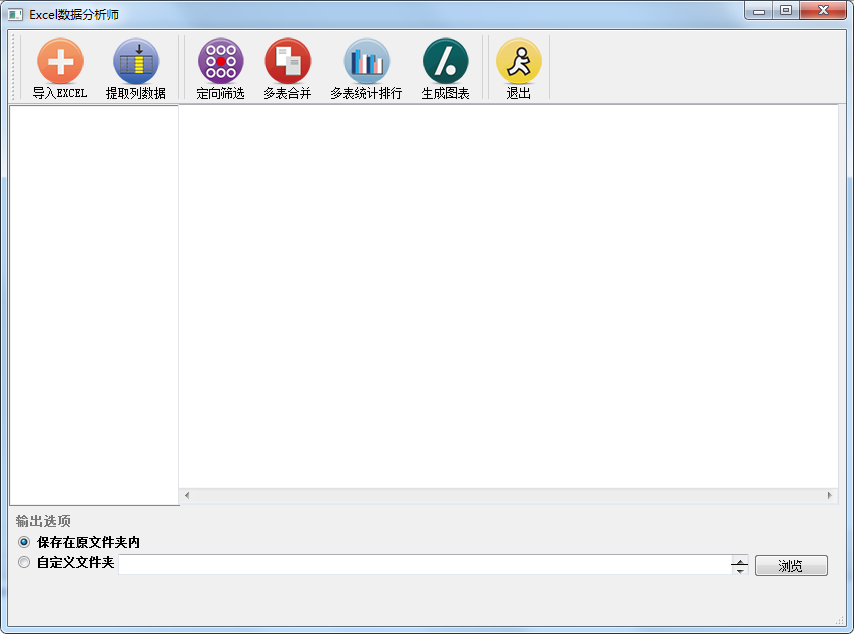Launch the 定向筛选 filter tool
The height and width of the screenshot is (634, 854).
pyautogui.click(x=221, y=69)
